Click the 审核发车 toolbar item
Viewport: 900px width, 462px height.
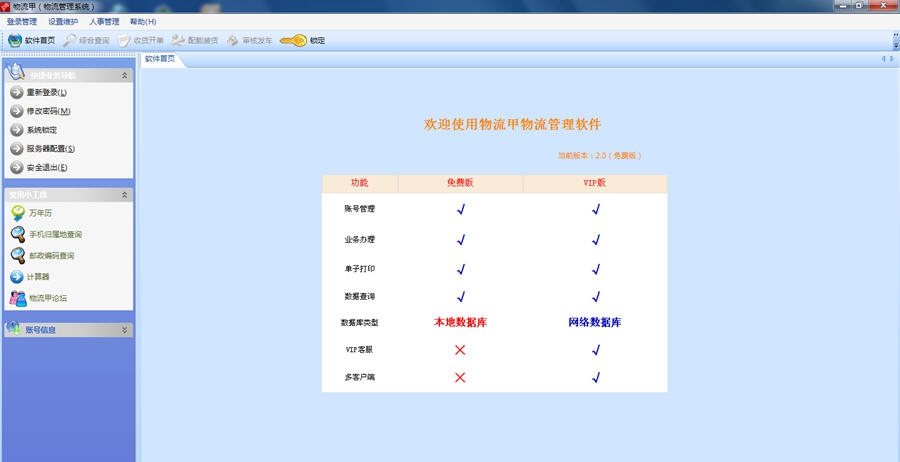pyautogui.click(x=250, y=41)
